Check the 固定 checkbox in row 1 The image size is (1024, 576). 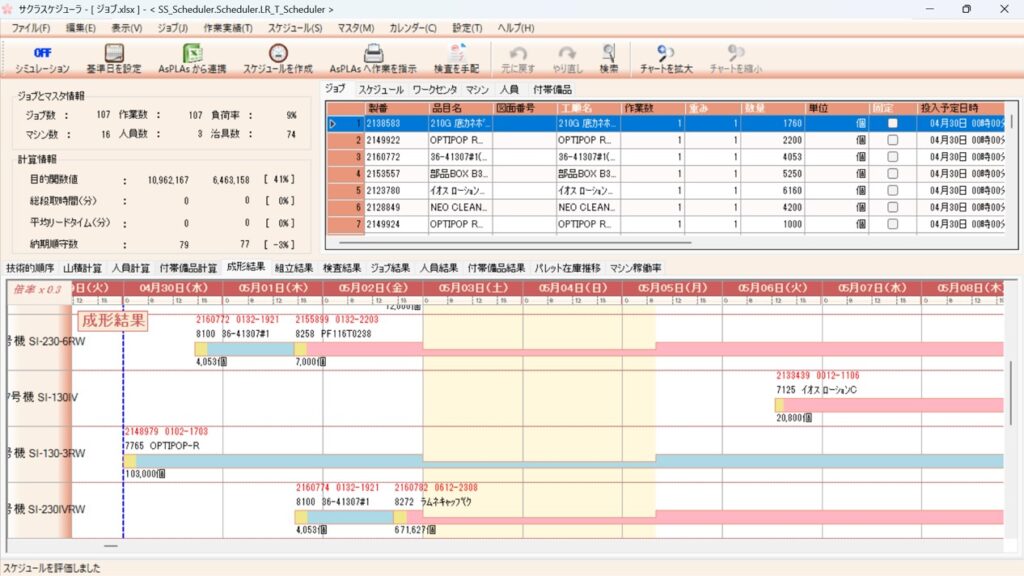coord(893,124)
